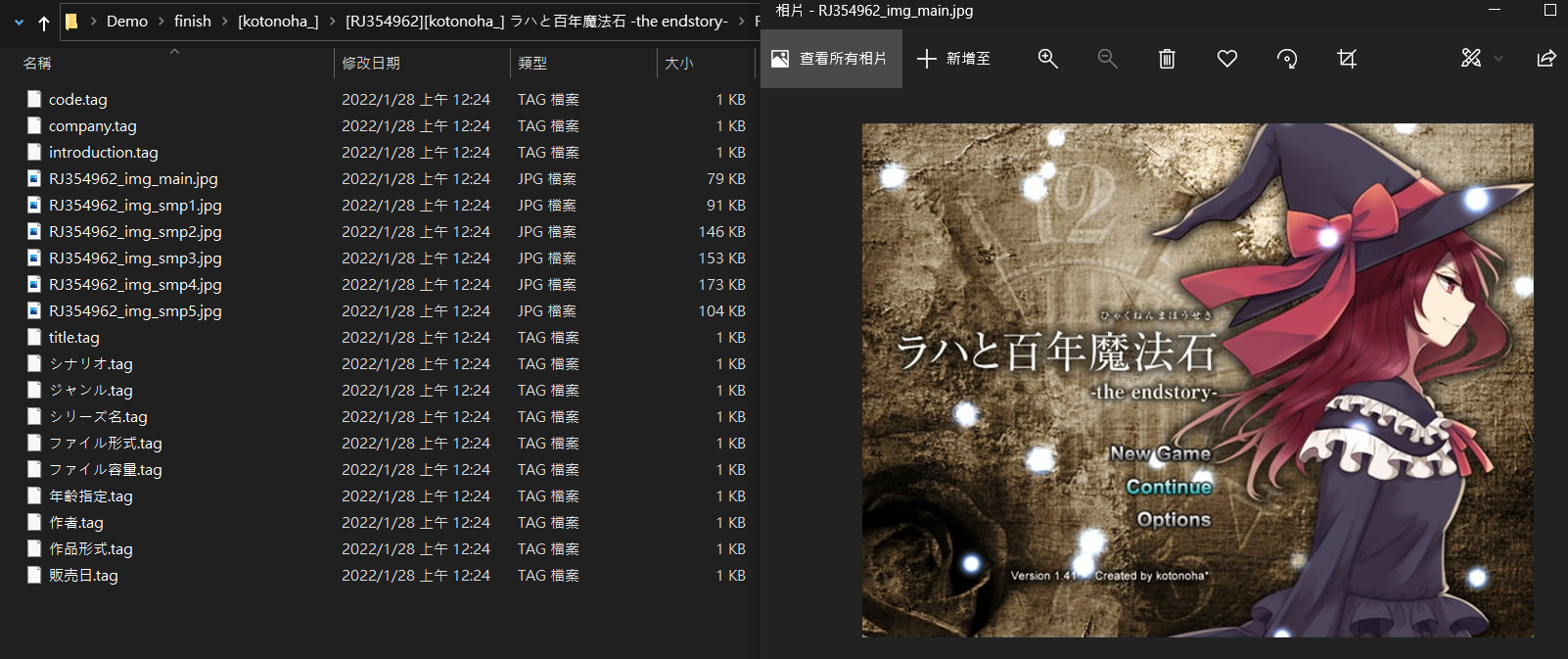The width and height of the screenshot is (1568, 659).
Task: Expand the chevron after the [kotonoha_] breadcrumb
Action: [x=332, y=21]
